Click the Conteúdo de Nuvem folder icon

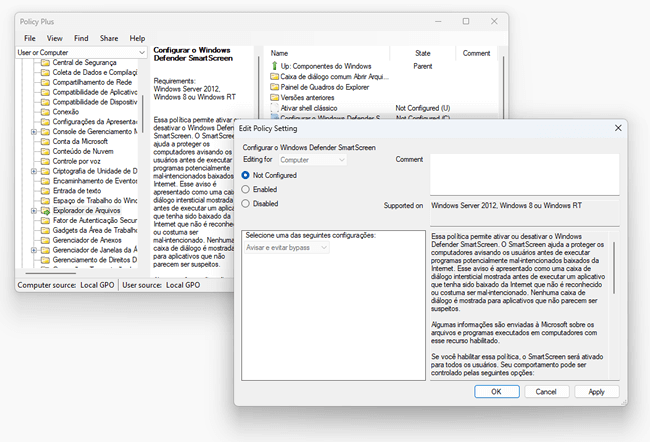click(x=46, y=151)
